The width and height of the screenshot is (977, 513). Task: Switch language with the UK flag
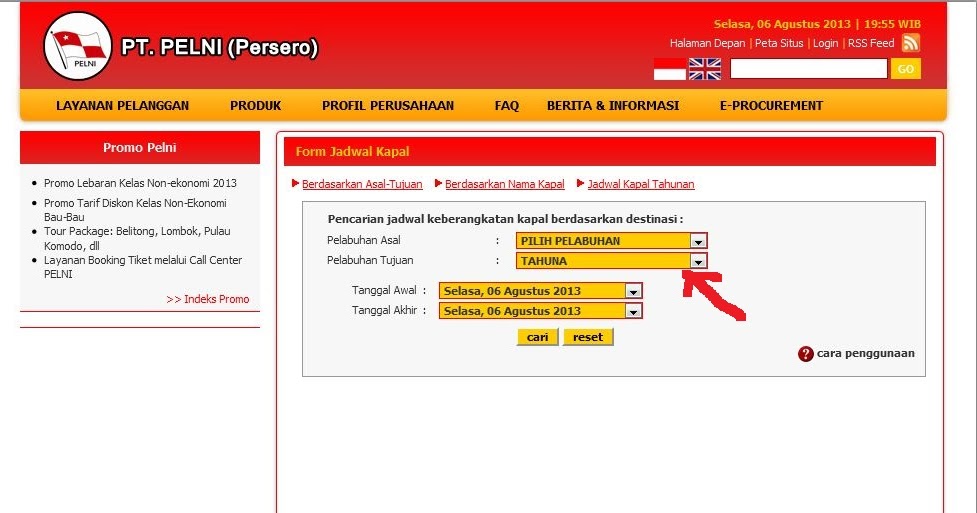(705, 69)
